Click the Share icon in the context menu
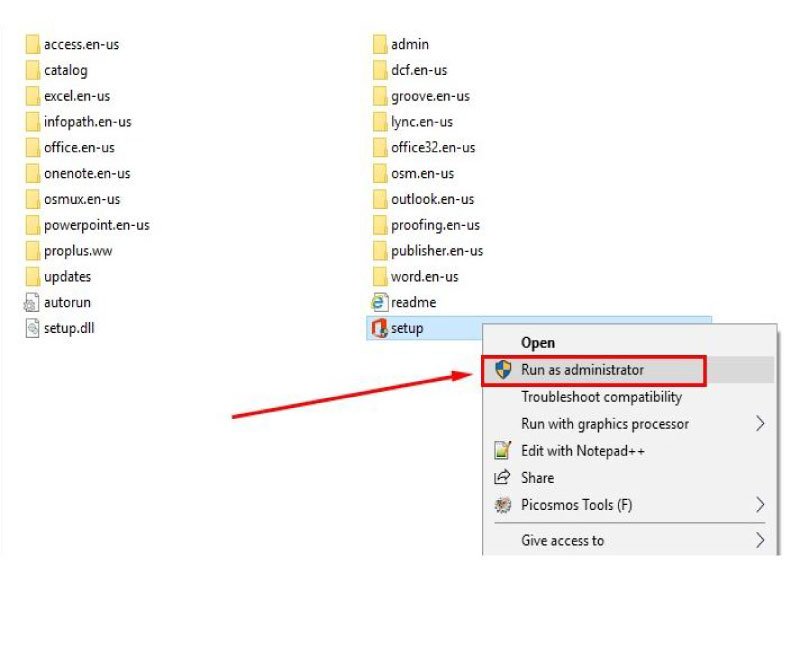 click(501, 478)
